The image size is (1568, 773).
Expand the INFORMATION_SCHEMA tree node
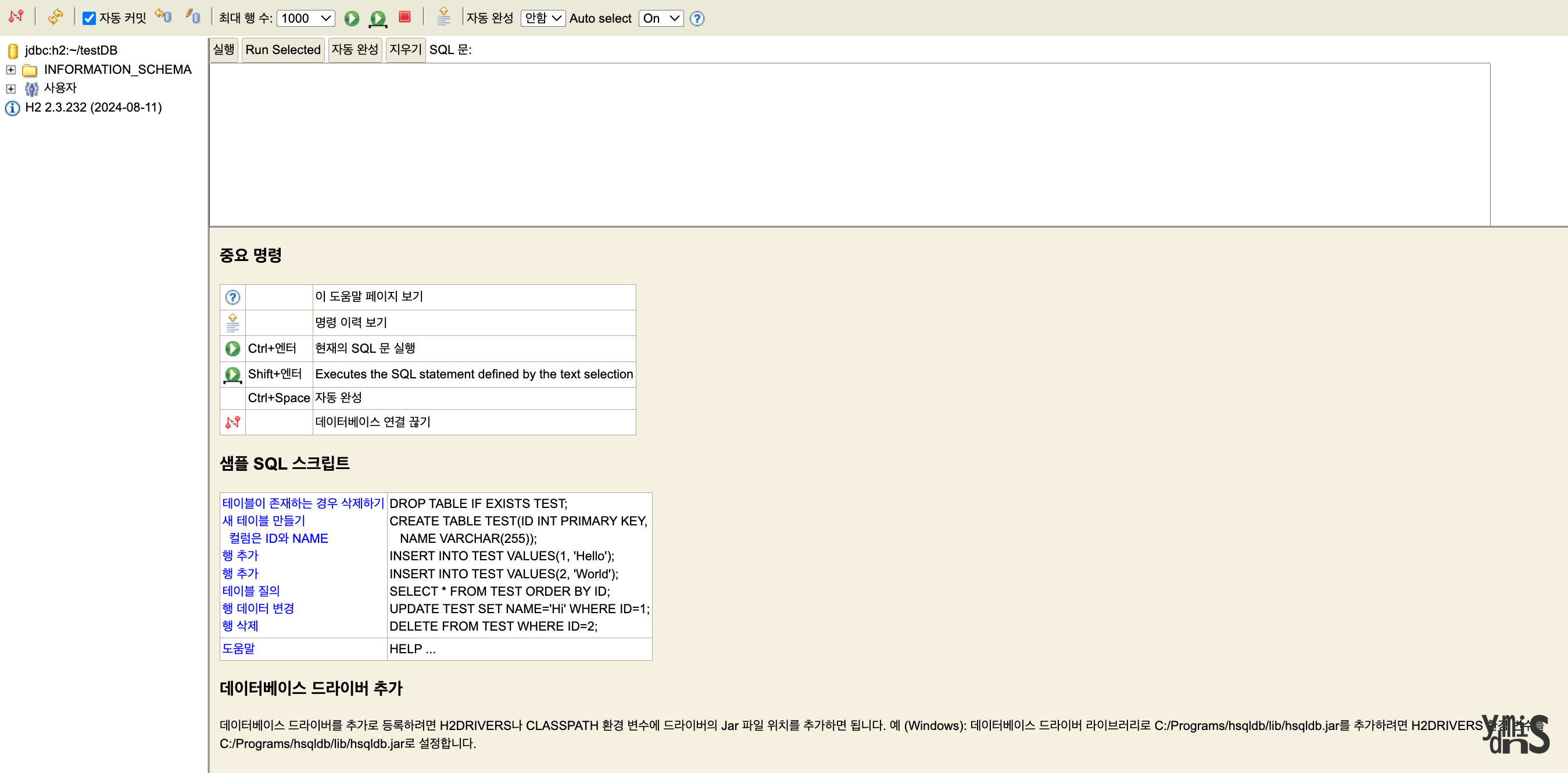pyautogui.click(x=11, y=70)
